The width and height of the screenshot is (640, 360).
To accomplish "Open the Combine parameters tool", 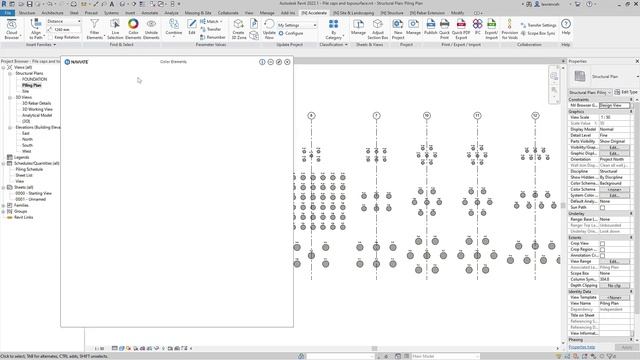I will tap(174, 28).
